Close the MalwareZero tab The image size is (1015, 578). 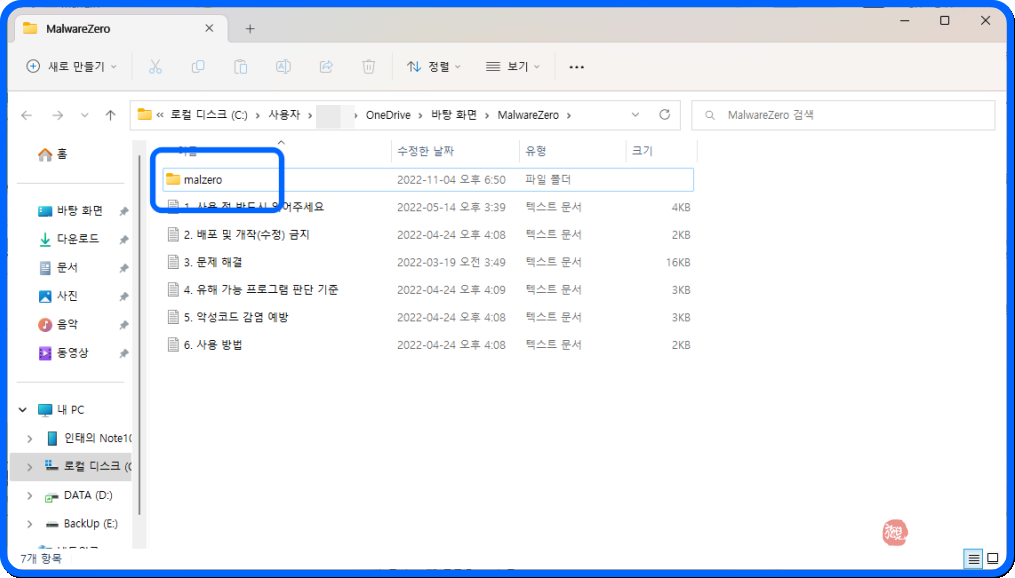(x=209, y=28)
